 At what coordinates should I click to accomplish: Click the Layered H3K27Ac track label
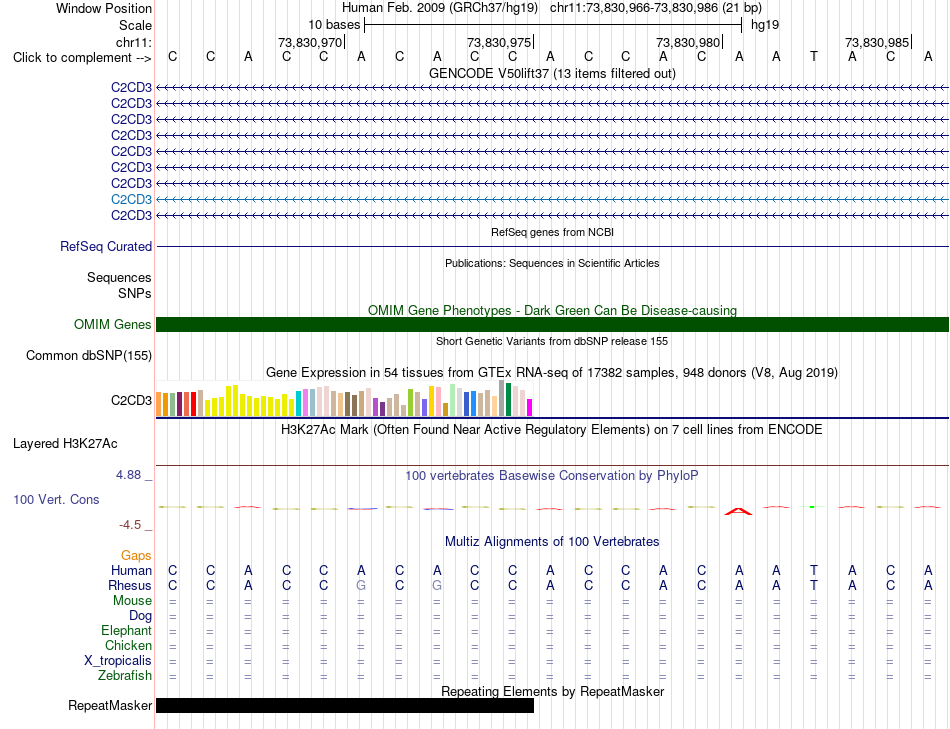pos(65,444)
